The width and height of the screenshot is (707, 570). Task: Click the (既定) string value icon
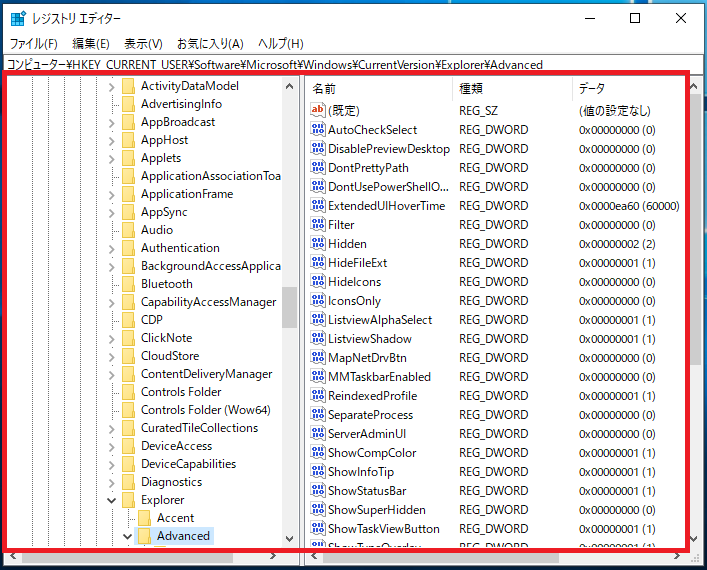point(317,110)
